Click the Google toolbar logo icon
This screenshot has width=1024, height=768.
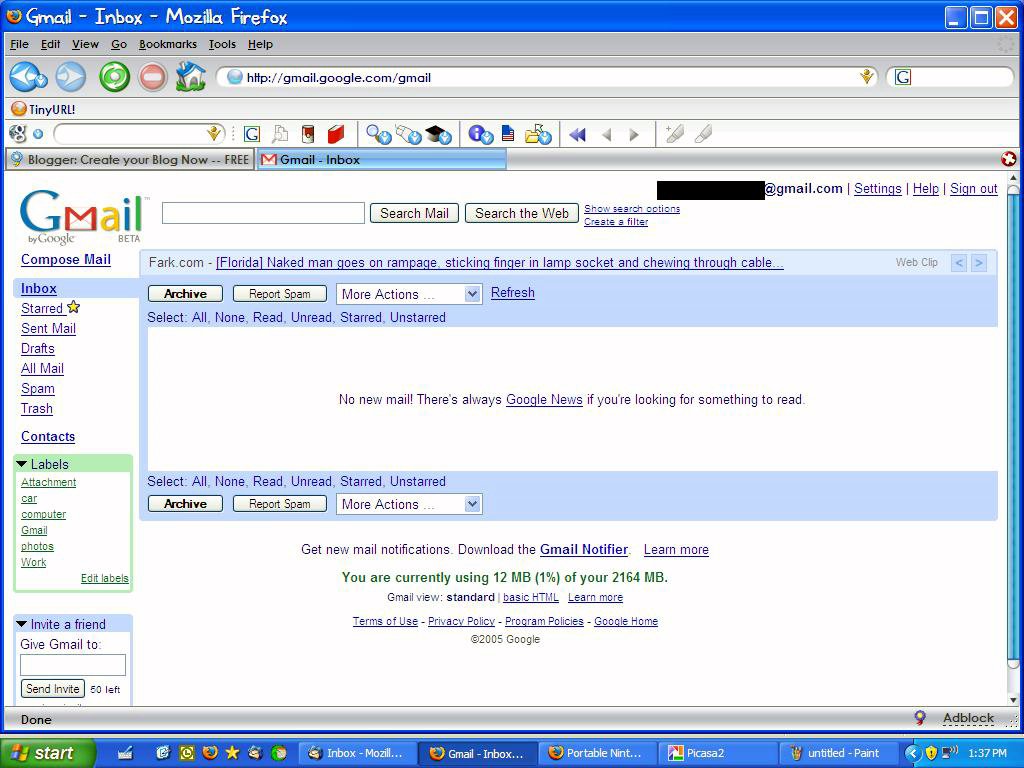18,134
